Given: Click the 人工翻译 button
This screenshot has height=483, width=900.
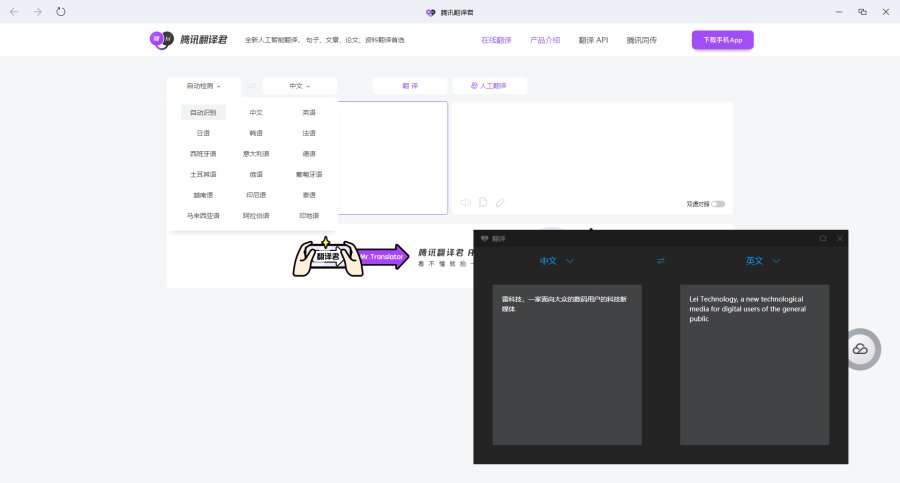Looking at the screenshot, I should (490, 86).
